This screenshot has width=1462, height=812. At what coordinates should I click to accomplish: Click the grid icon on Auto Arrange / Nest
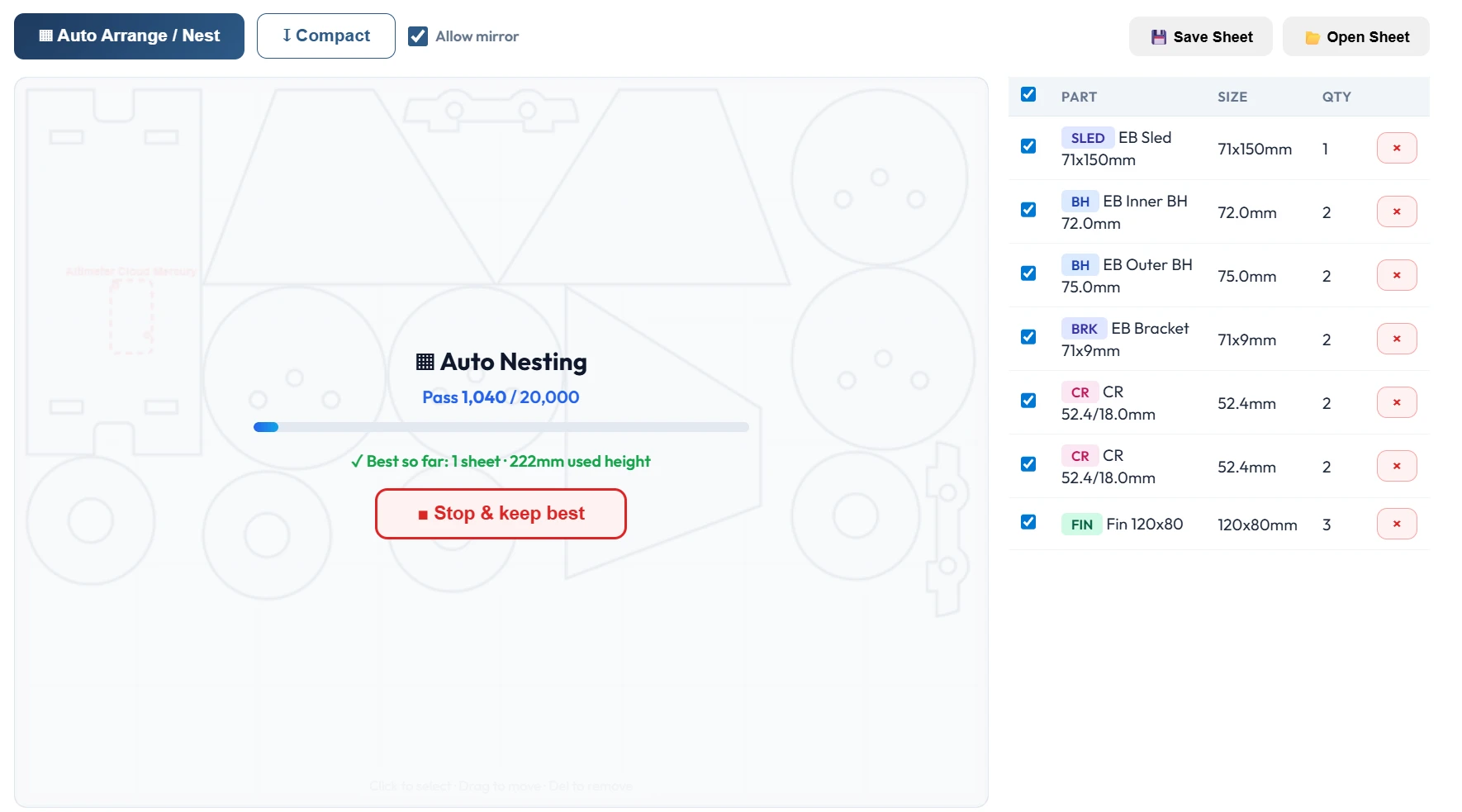pos(46,35)
